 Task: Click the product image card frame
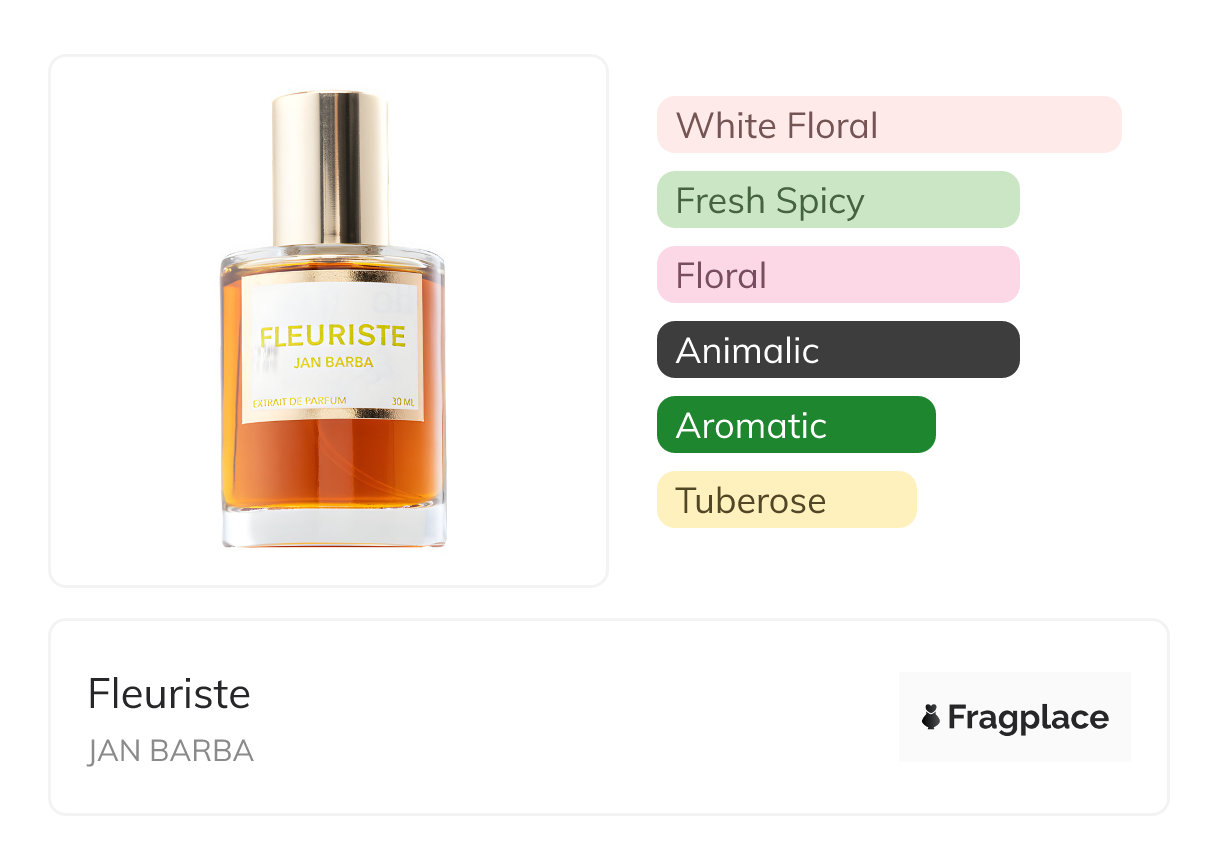tap(329, 321)
